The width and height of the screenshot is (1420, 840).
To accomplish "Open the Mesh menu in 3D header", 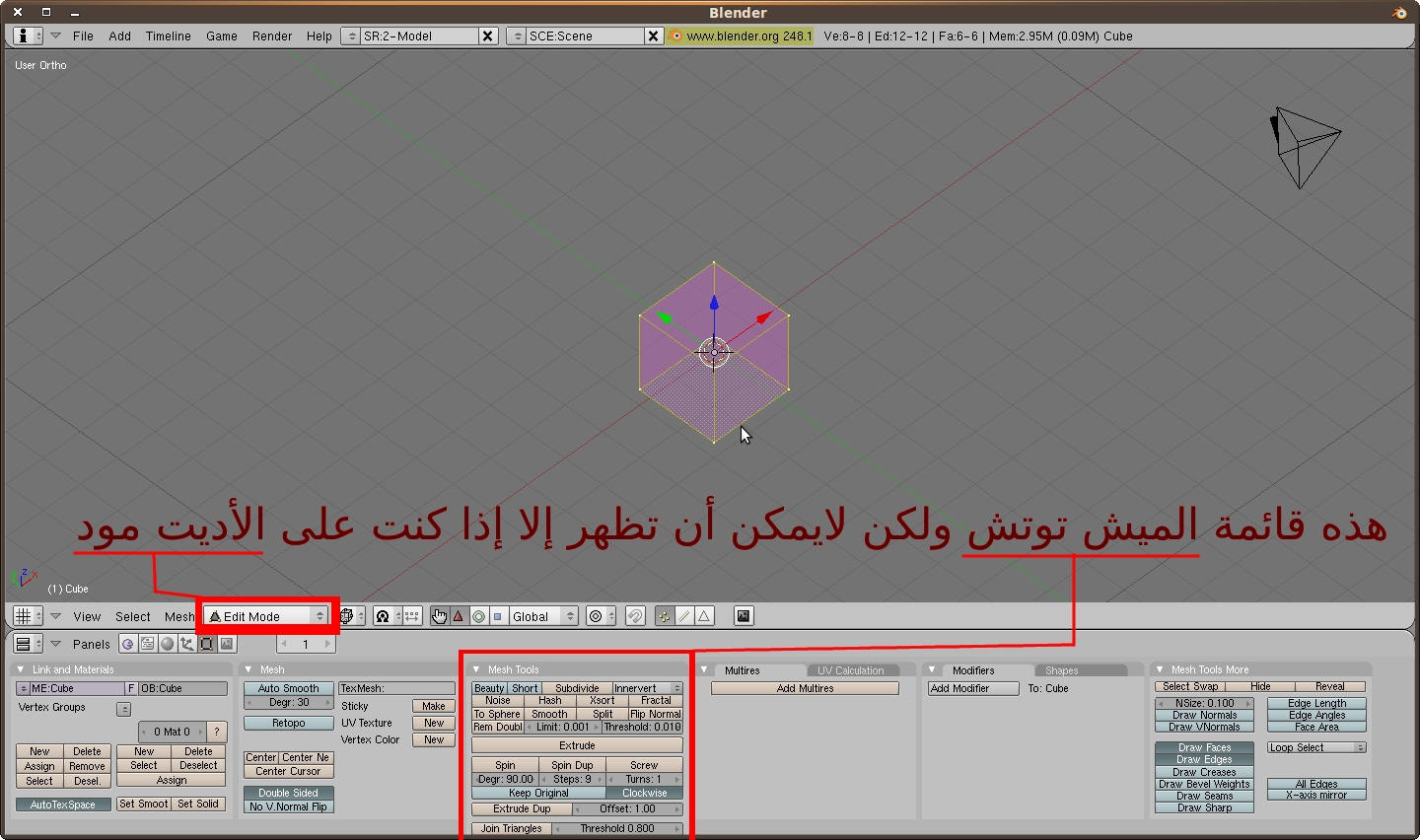I will tap(179, 616).
